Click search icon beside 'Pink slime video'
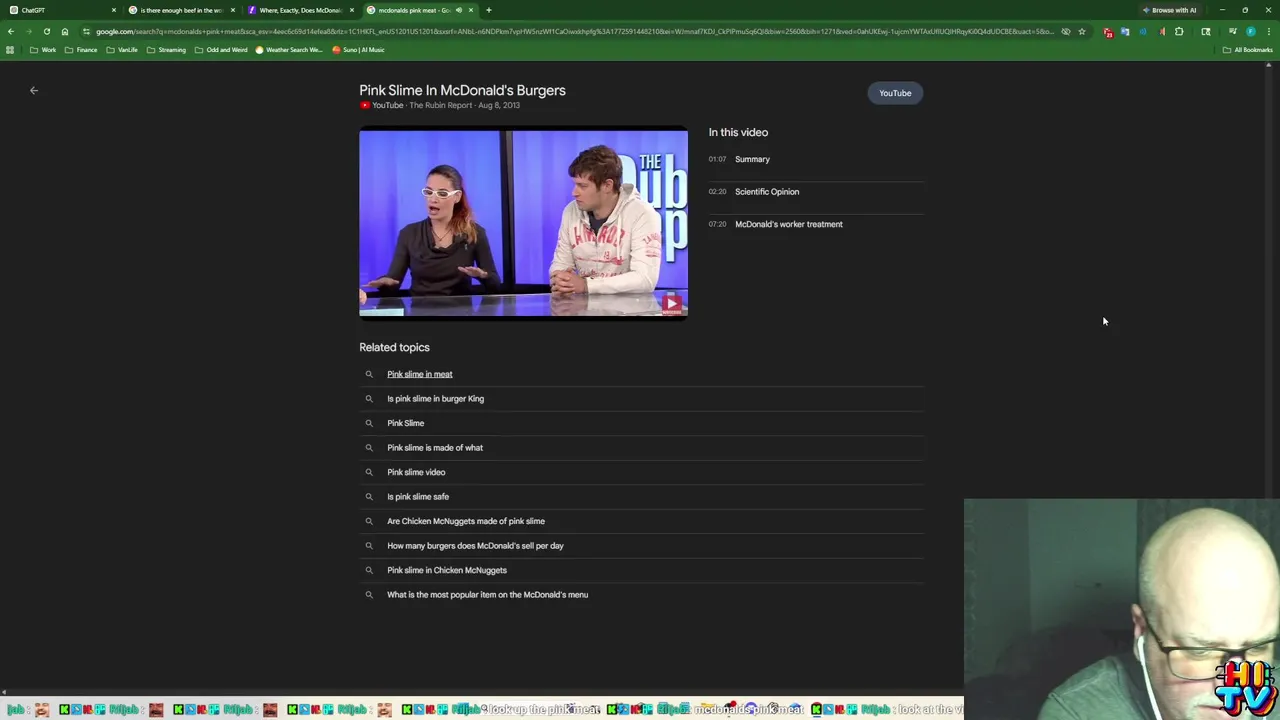Screen dimensions: 1280x720 click(x=369, y=472)
